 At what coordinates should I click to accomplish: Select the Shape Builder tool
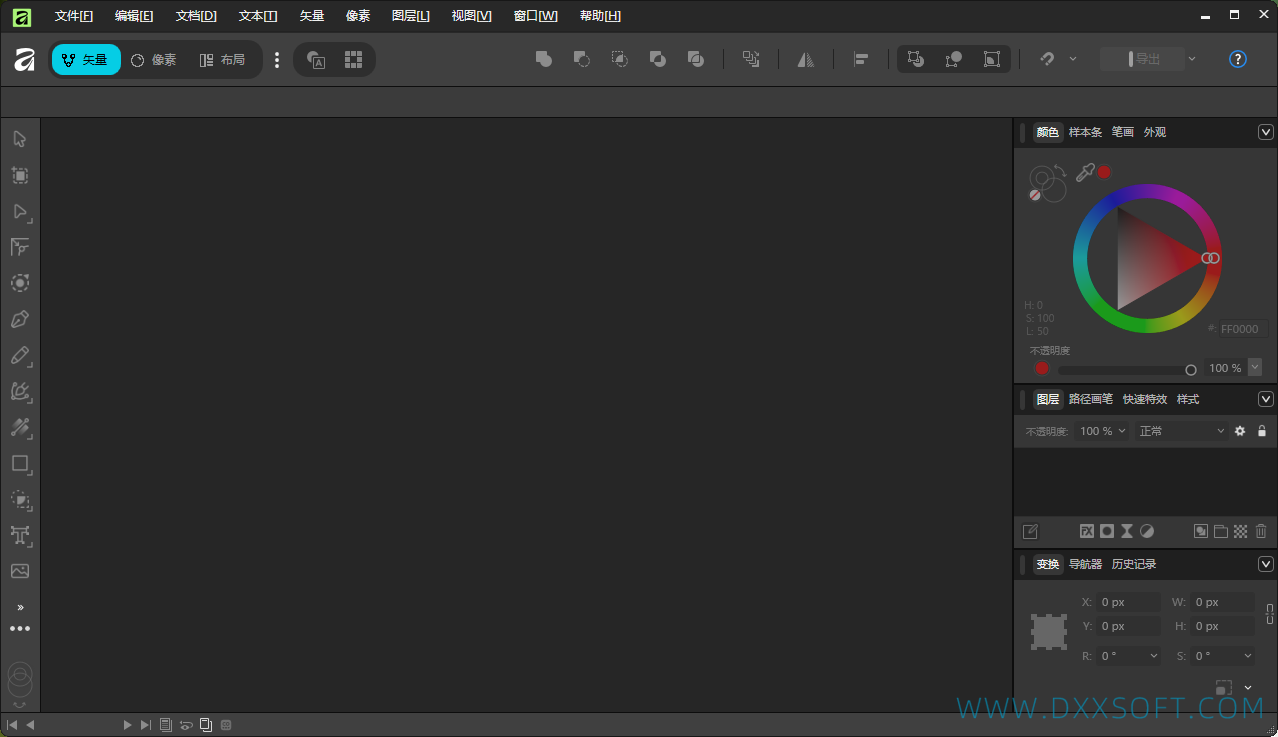pyautogui.click(x=20, y=499)
